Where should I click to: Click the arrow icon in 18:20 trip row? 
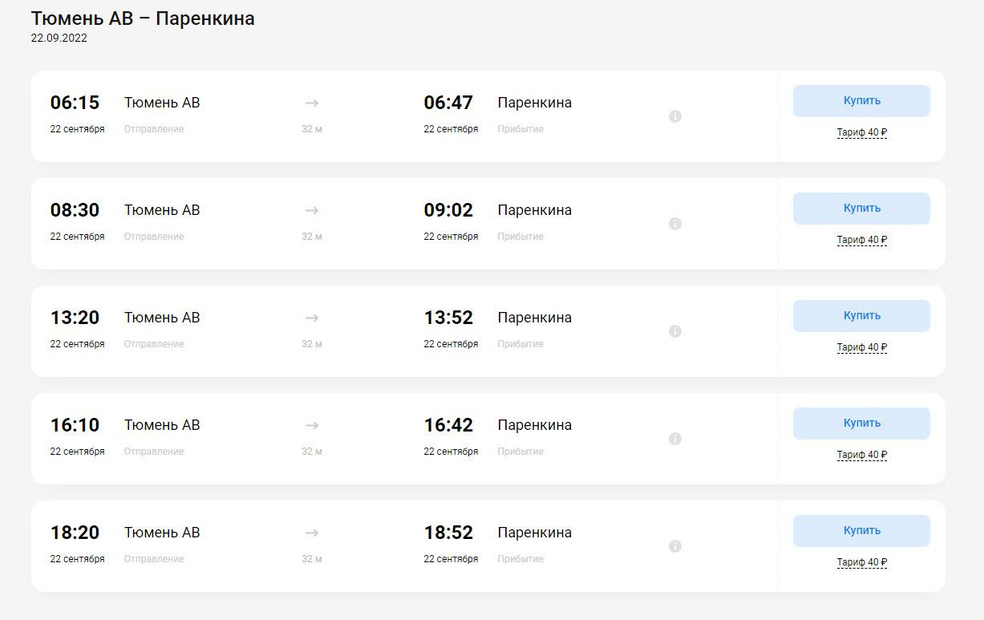click(312, 532)
